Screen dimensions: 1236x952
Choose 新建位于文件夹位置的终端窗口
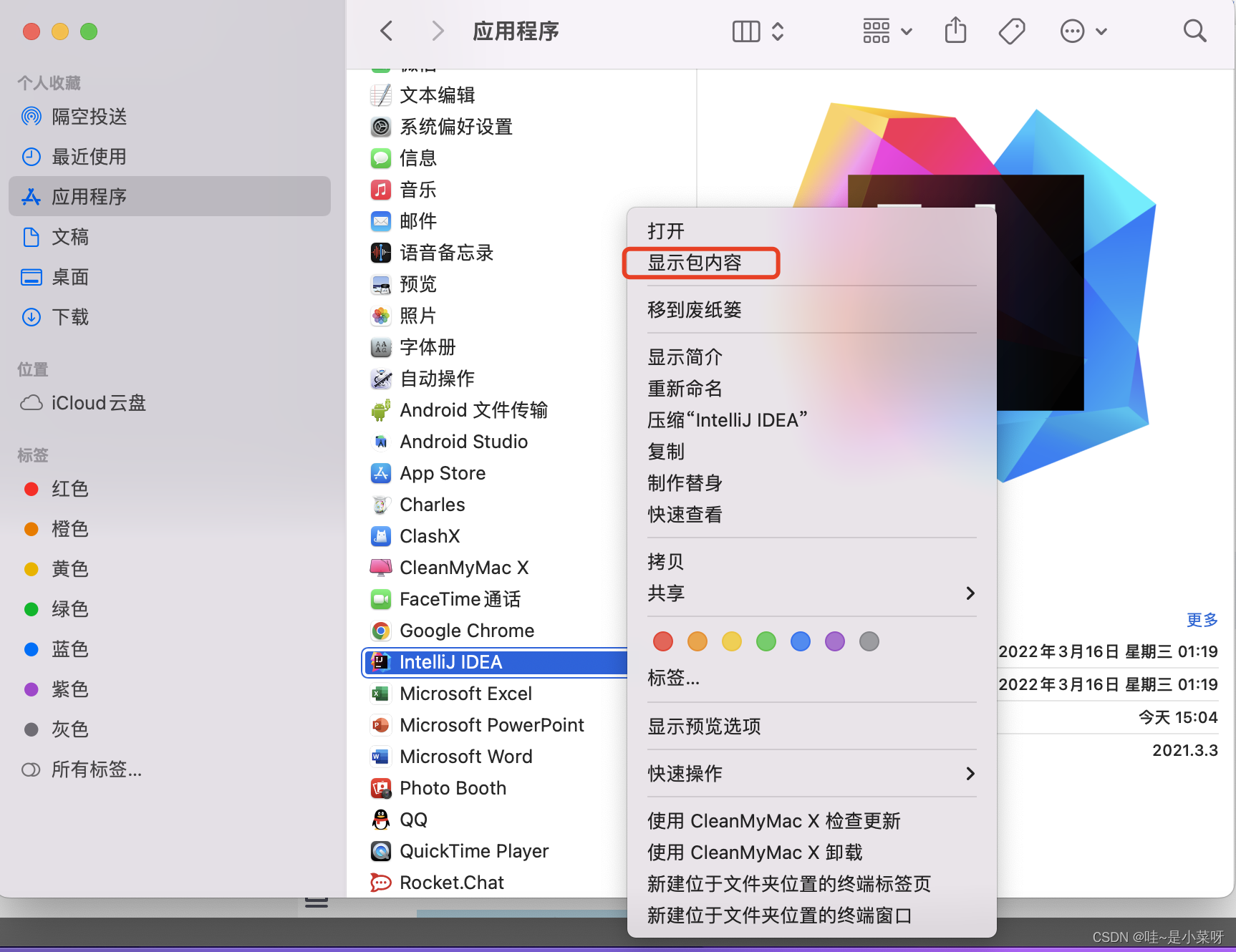coord(812,915)
